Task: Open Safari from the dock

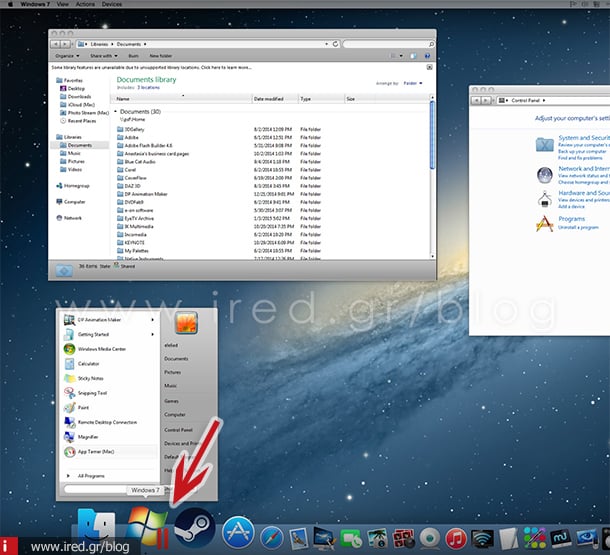Action: tap(272, 538)
